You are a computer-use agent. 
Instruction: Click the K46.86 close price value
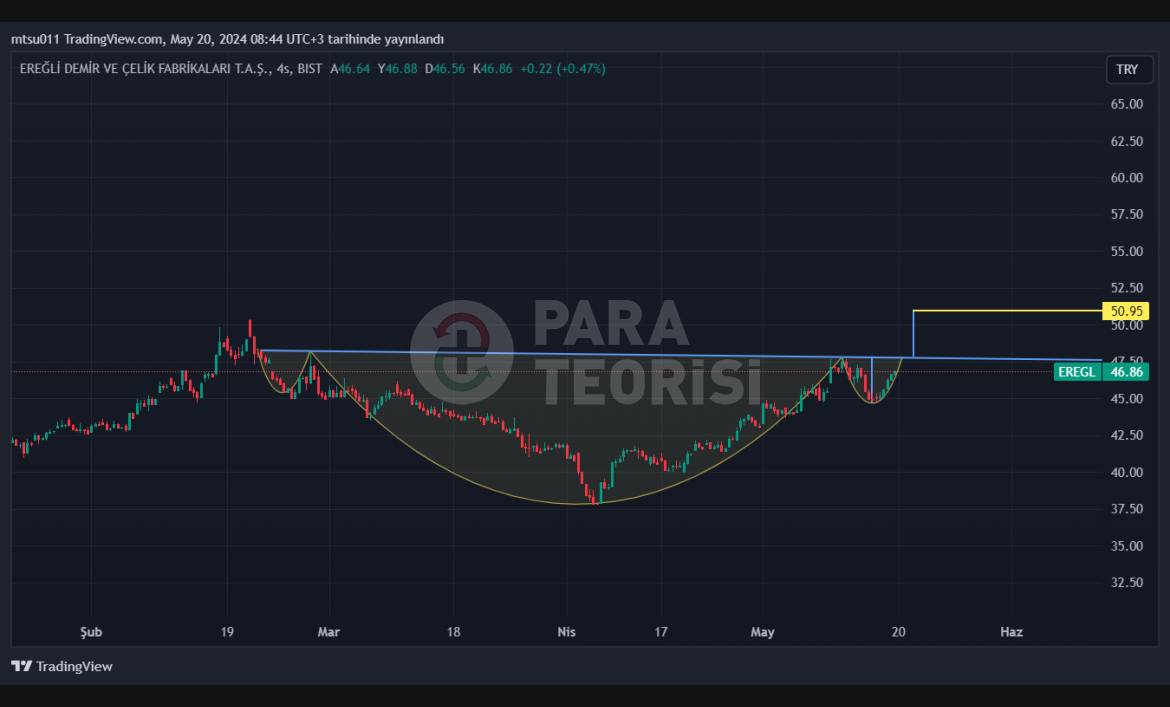tap(492, 69)
